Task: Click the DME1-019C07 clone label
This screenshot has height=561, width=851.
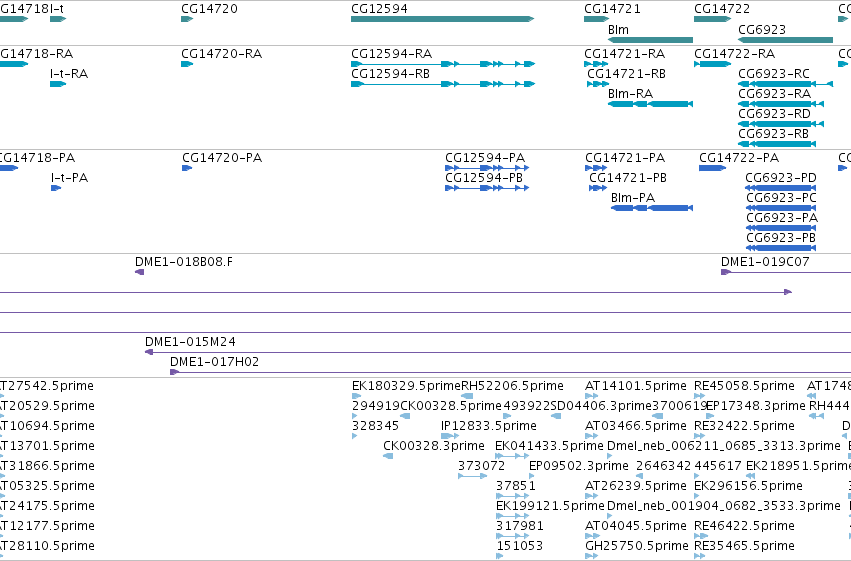Action: 765,262
